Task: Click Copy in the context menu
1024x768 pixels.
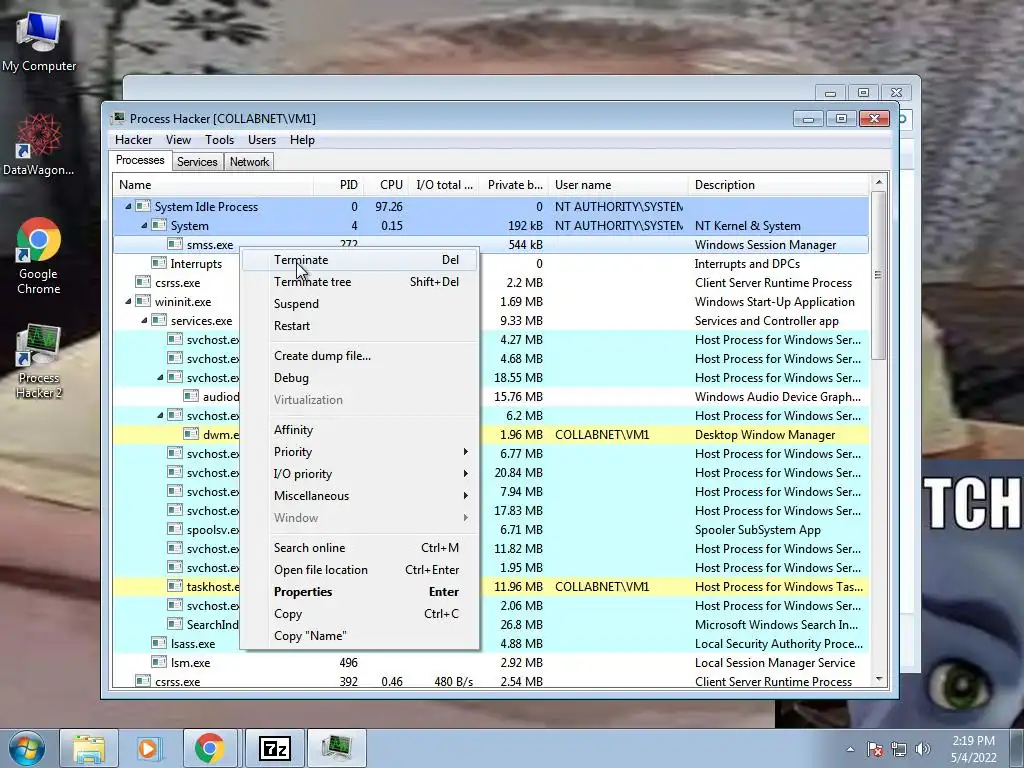Action: coord(360,614)
